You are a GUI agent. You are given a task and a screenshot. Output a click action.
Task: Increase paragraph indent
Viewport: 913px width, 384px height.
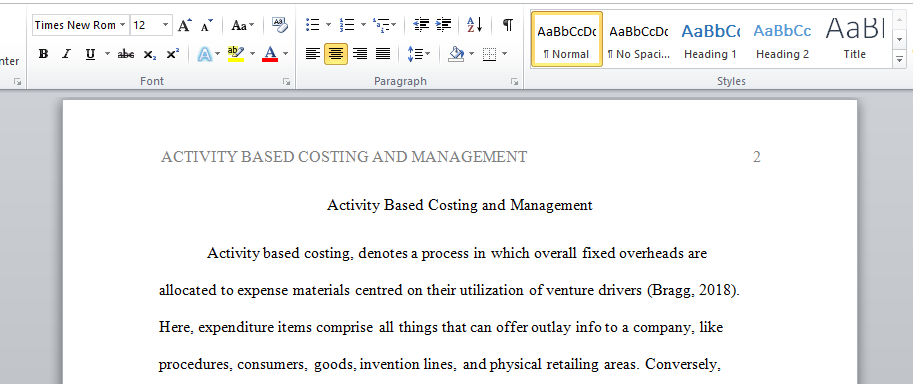click(x=444, y=25)
